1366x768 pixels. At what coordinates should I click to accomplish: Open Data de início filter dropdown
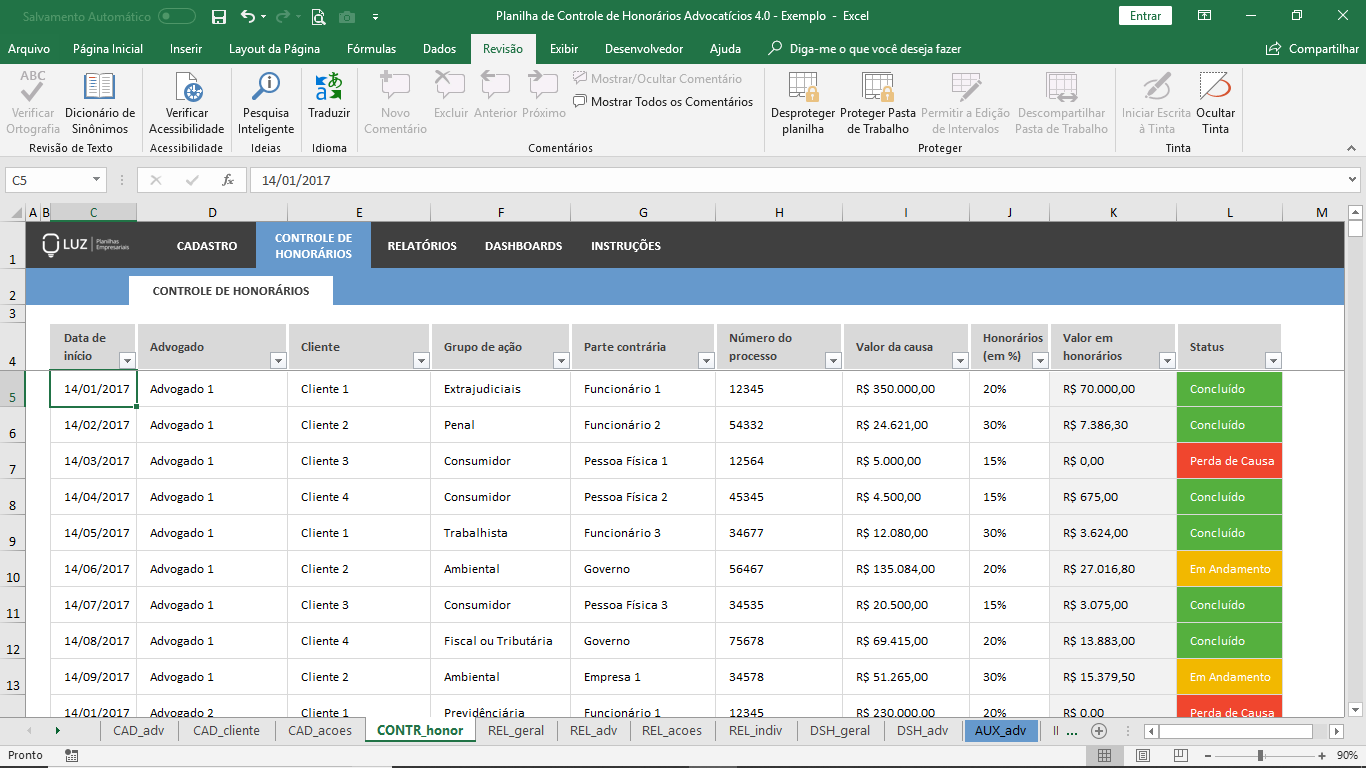127,360
